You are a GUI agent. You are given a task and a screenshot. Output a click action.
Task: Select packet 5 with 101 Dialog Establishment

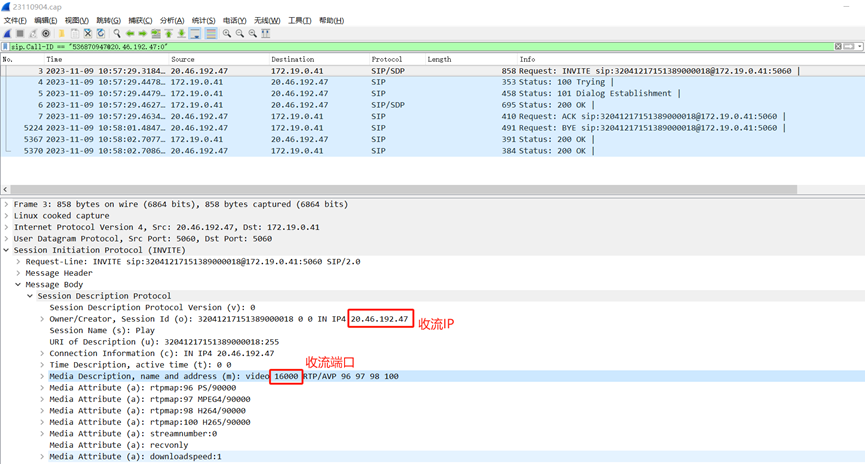click(x=432, y=94)
